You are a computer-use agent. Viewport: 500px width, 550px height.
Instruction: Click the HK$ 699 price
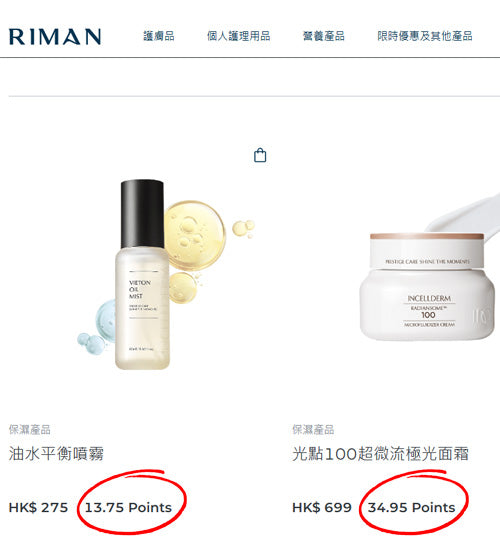tap(322, 508)
